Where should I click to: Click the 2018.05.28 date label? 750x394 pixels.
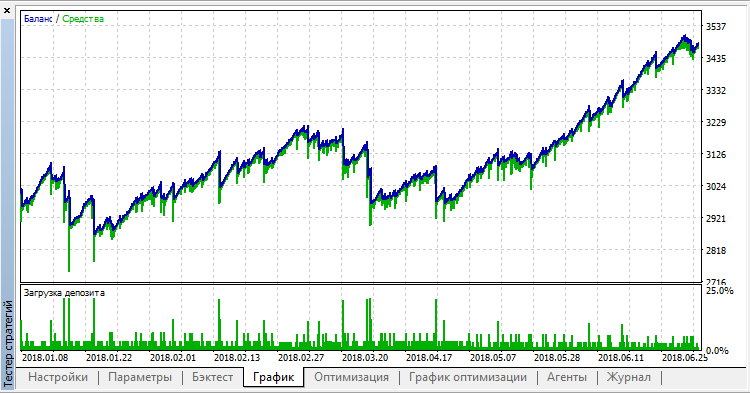557,358
